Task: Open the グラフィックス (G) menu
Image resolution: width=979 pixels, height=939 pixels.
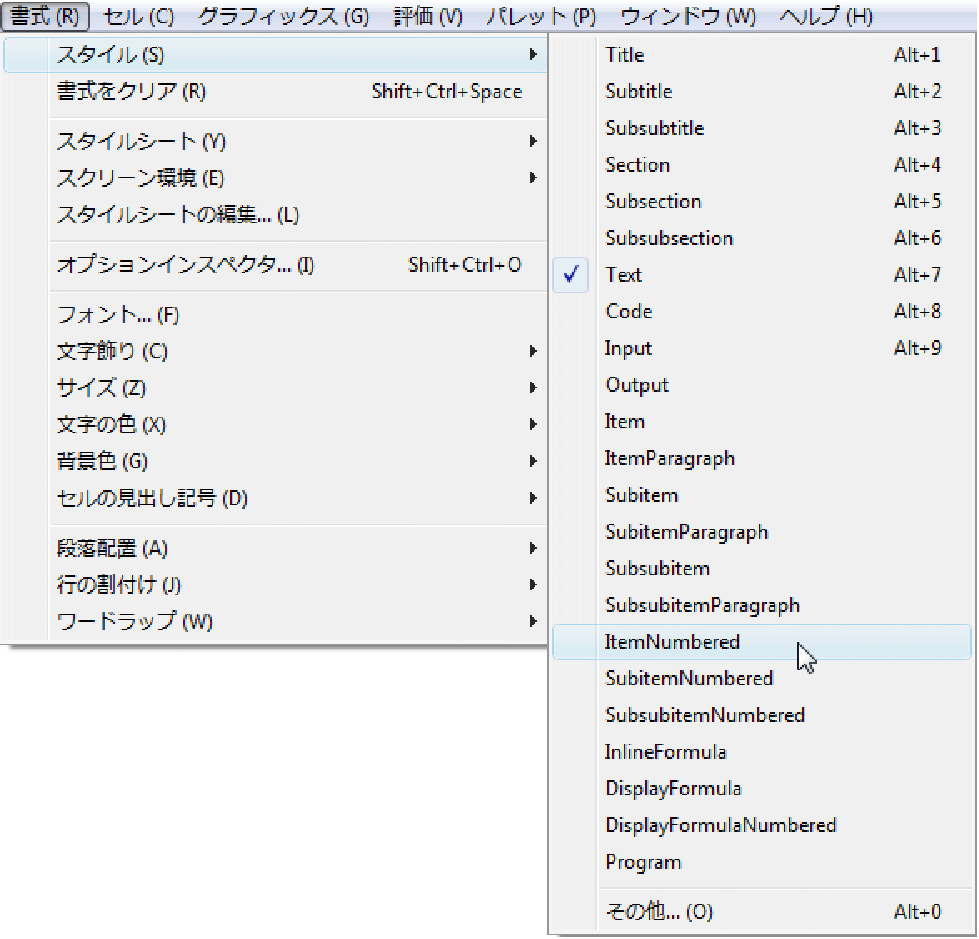Action: (283, 16)
